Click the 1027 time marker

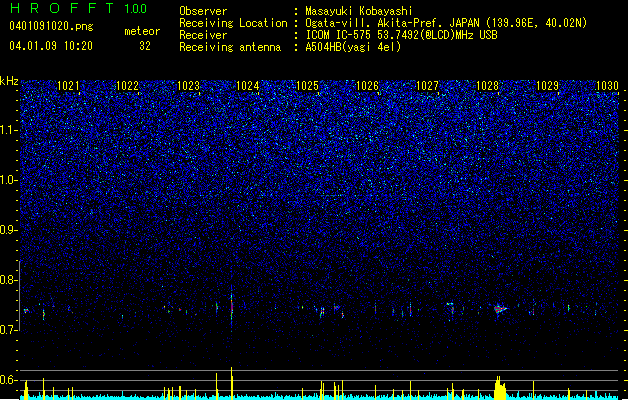click(427, 86)
